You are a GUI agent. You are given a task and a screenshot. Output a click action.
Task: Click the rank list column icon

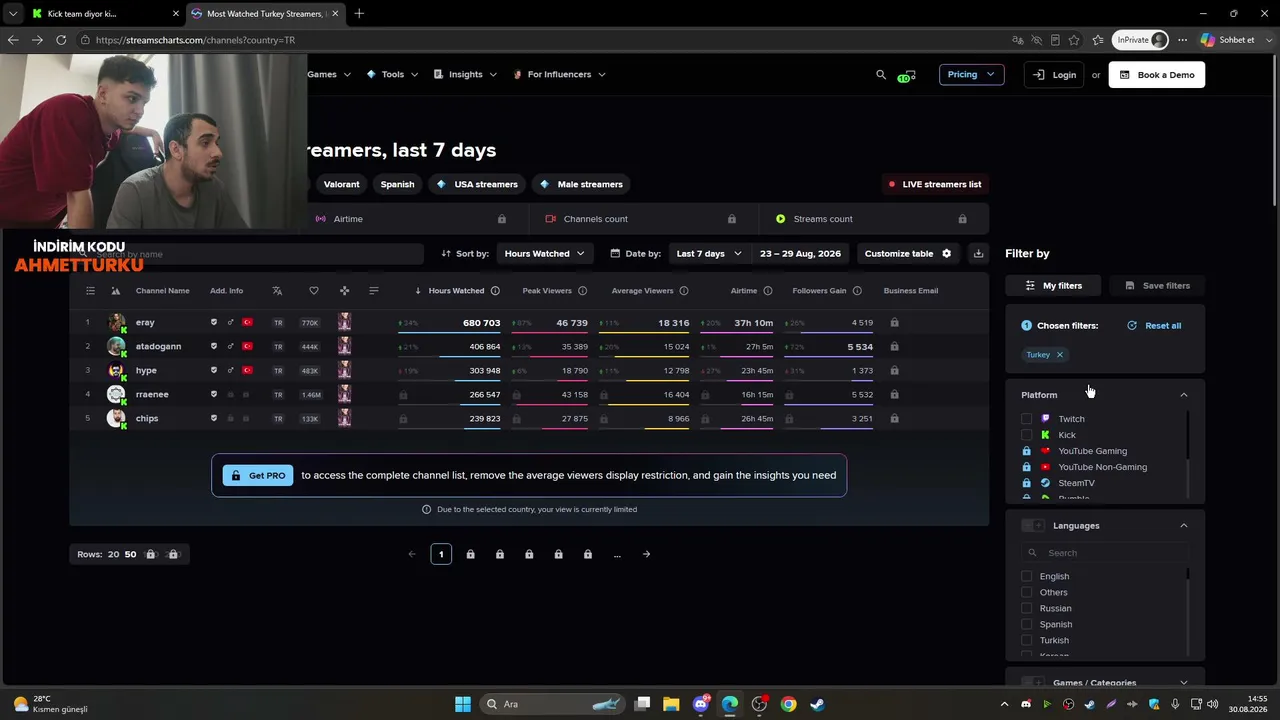tap(90, 291)
